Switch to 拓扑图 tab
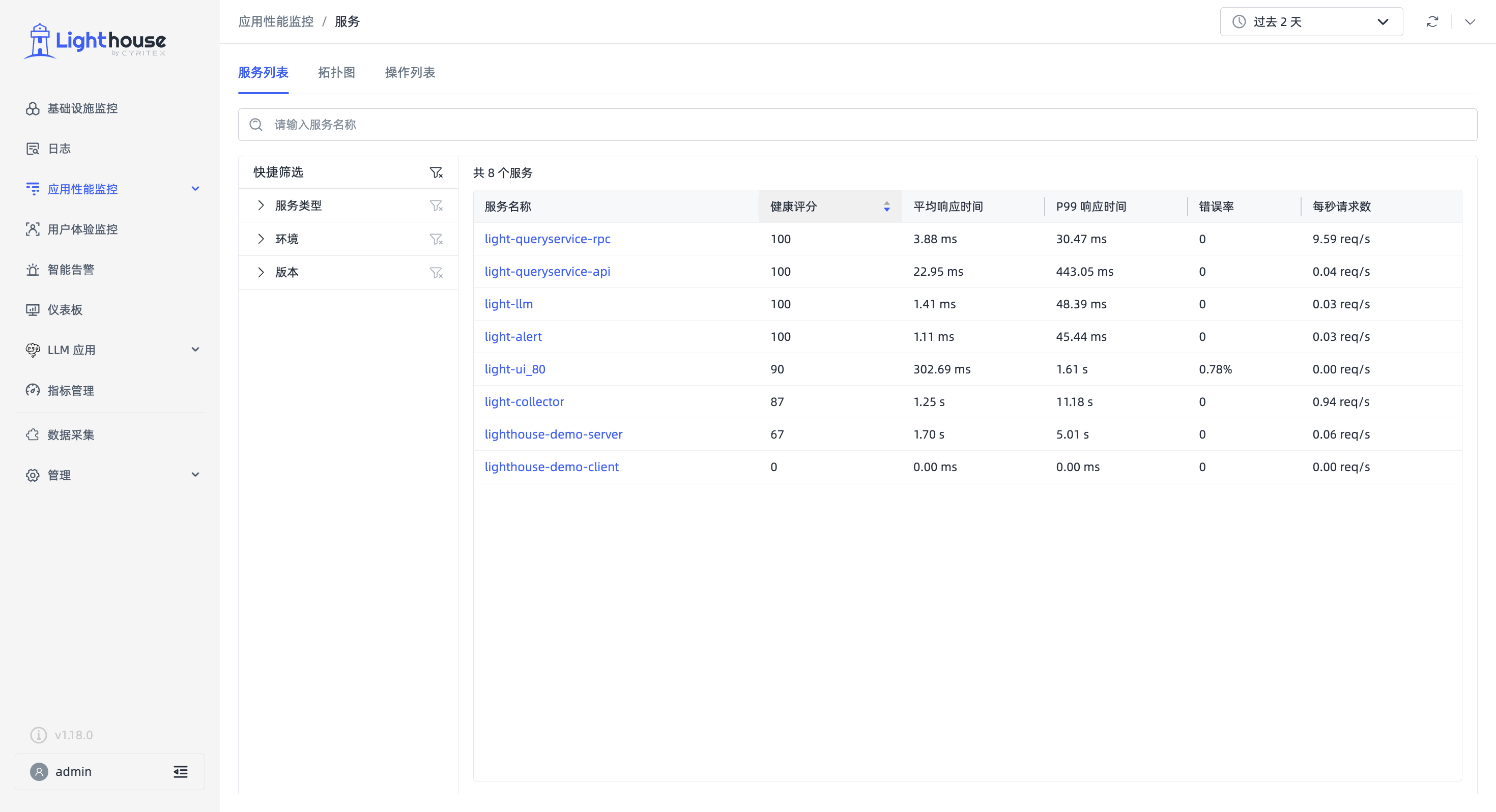The image size is (1496, 812). click(x=337, y=73)
